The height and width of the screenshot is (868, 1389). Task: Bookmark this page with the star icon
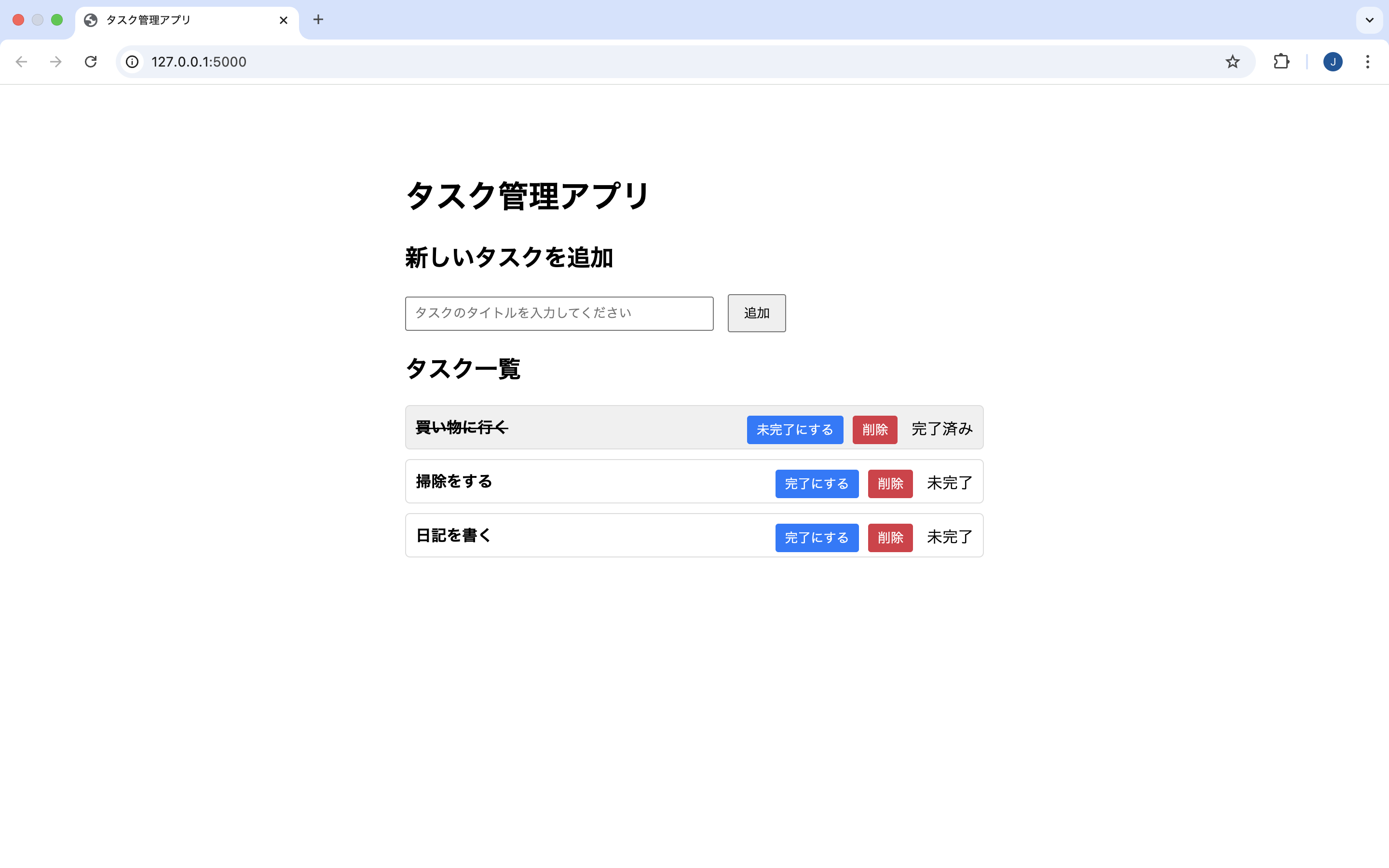click(x=1232, y=61)
